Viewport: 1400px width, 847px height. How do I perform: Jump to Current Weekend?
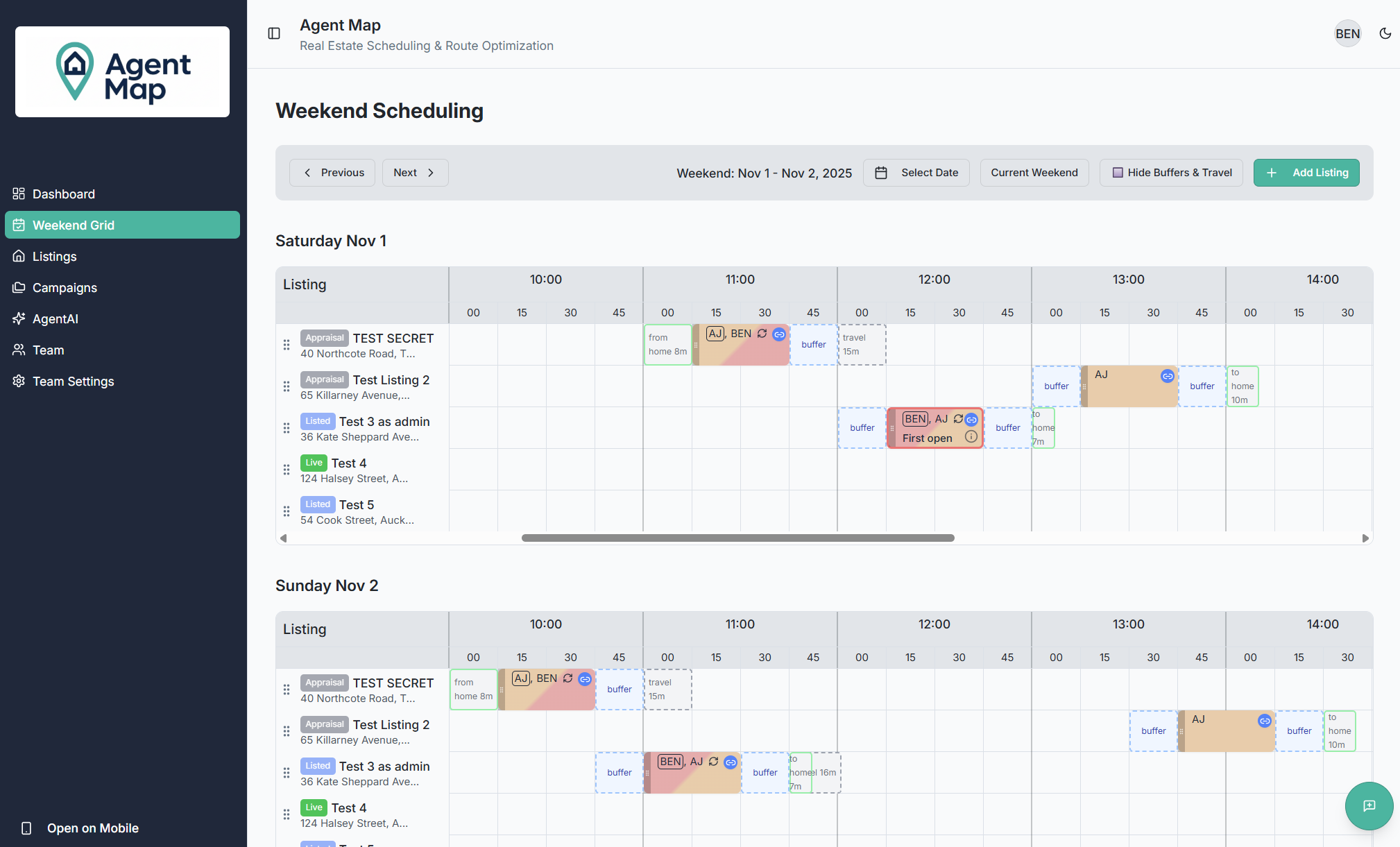click(x=1034, y=173)
